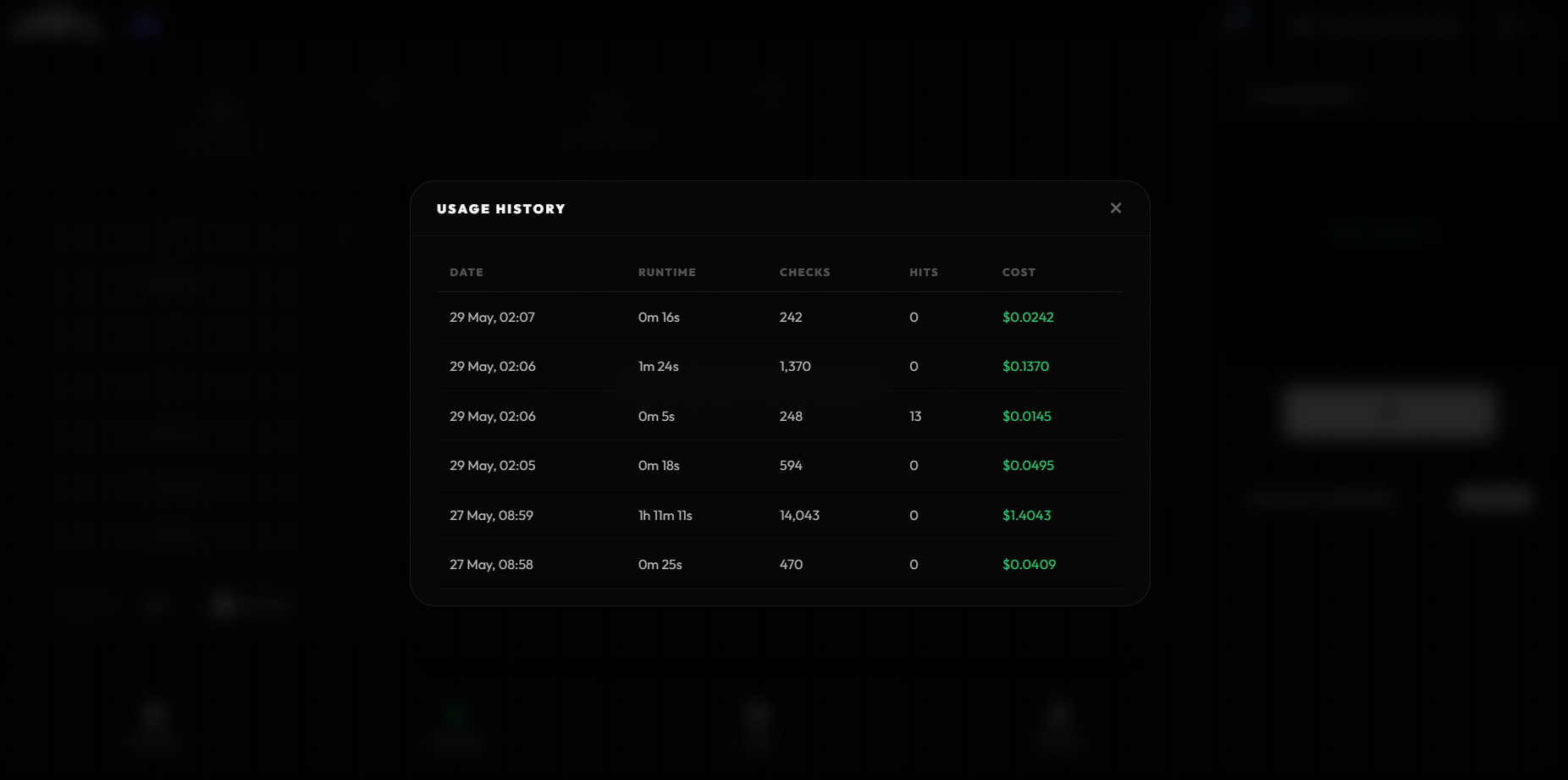
Task: Click the 0m 25s runtime value
Action: tap(660, 565)
